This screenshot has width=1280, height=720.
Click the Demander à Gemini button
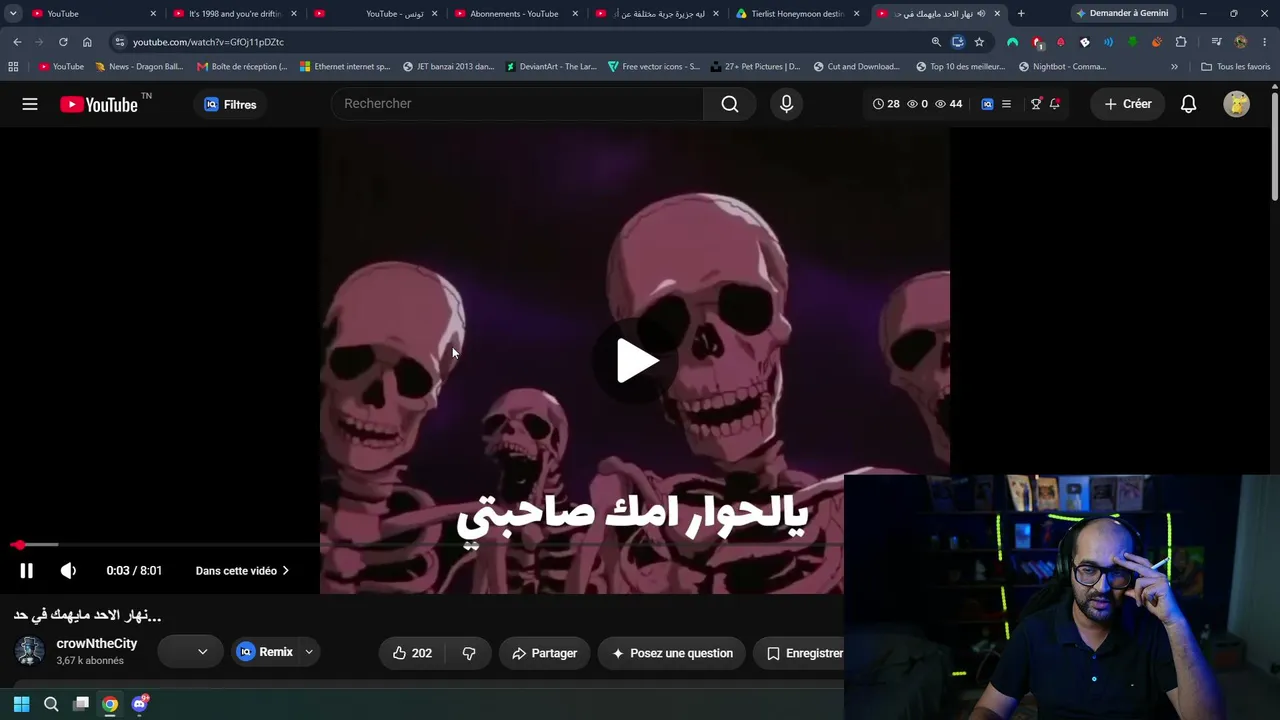pyautogui.click(x=1122, y=14)
